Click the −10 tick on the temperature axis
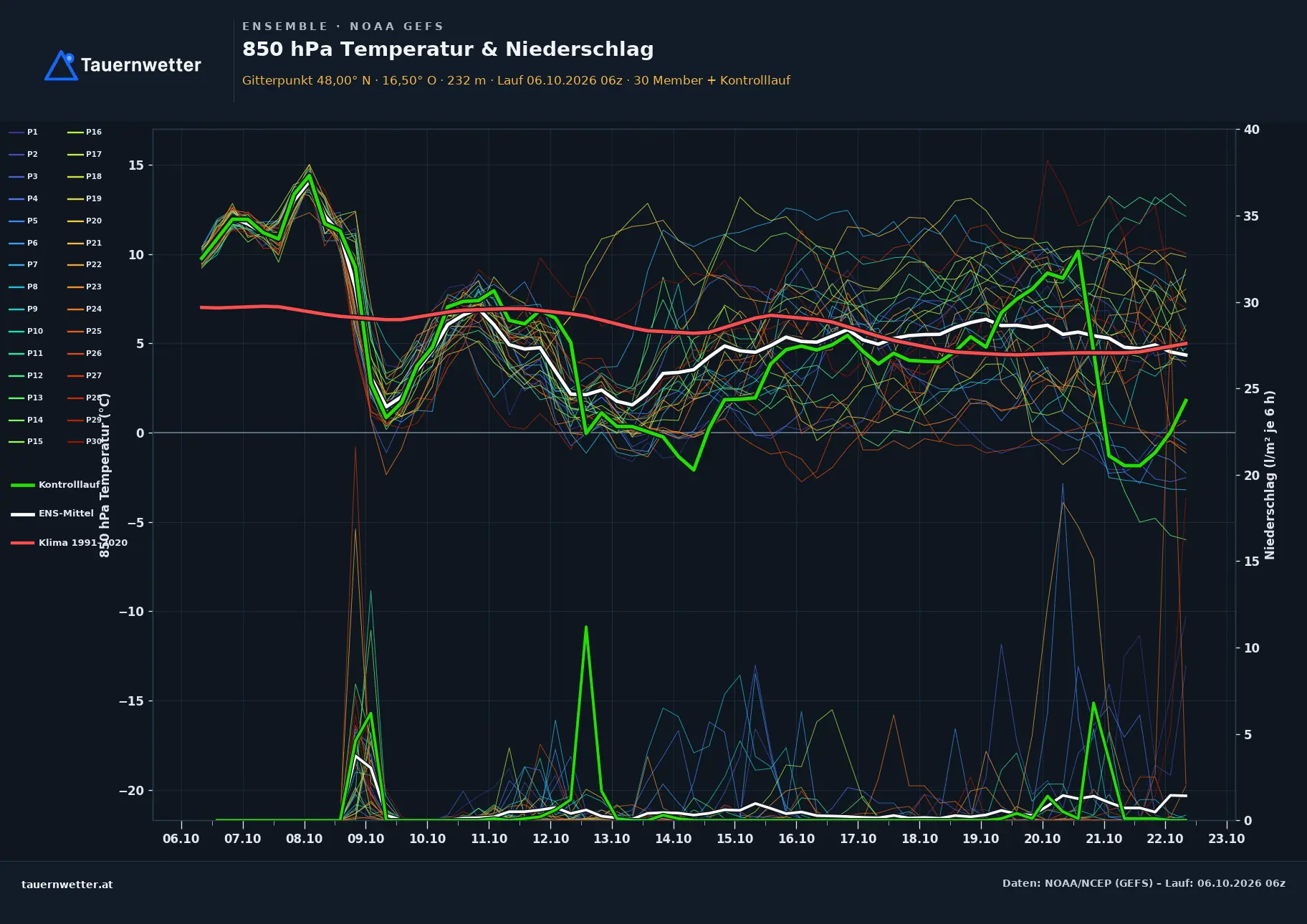The width and height of the screenshot is (1307, 924). [131, 612]
